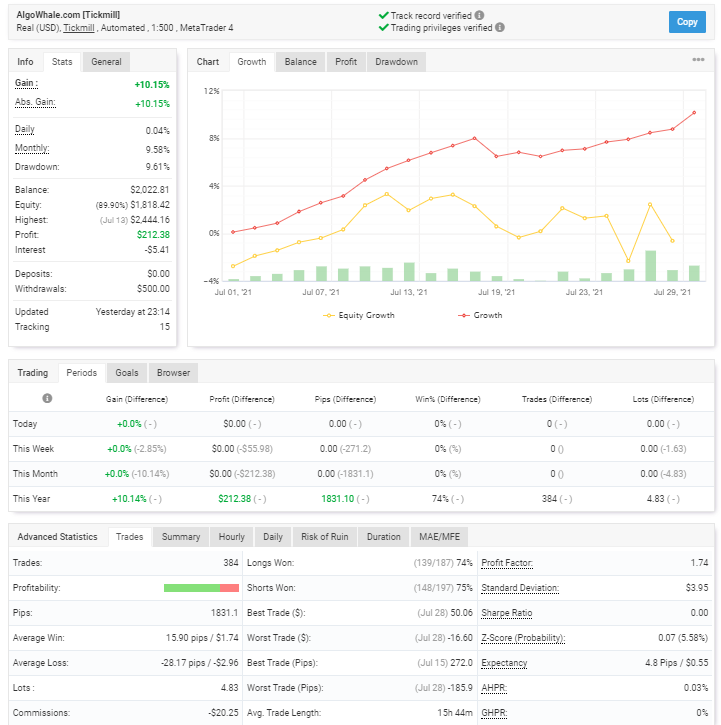The height and width of the screenshot is (725, 721).
Task: Click the Z-Score (Probability) label
Action: tap(523, 638)
